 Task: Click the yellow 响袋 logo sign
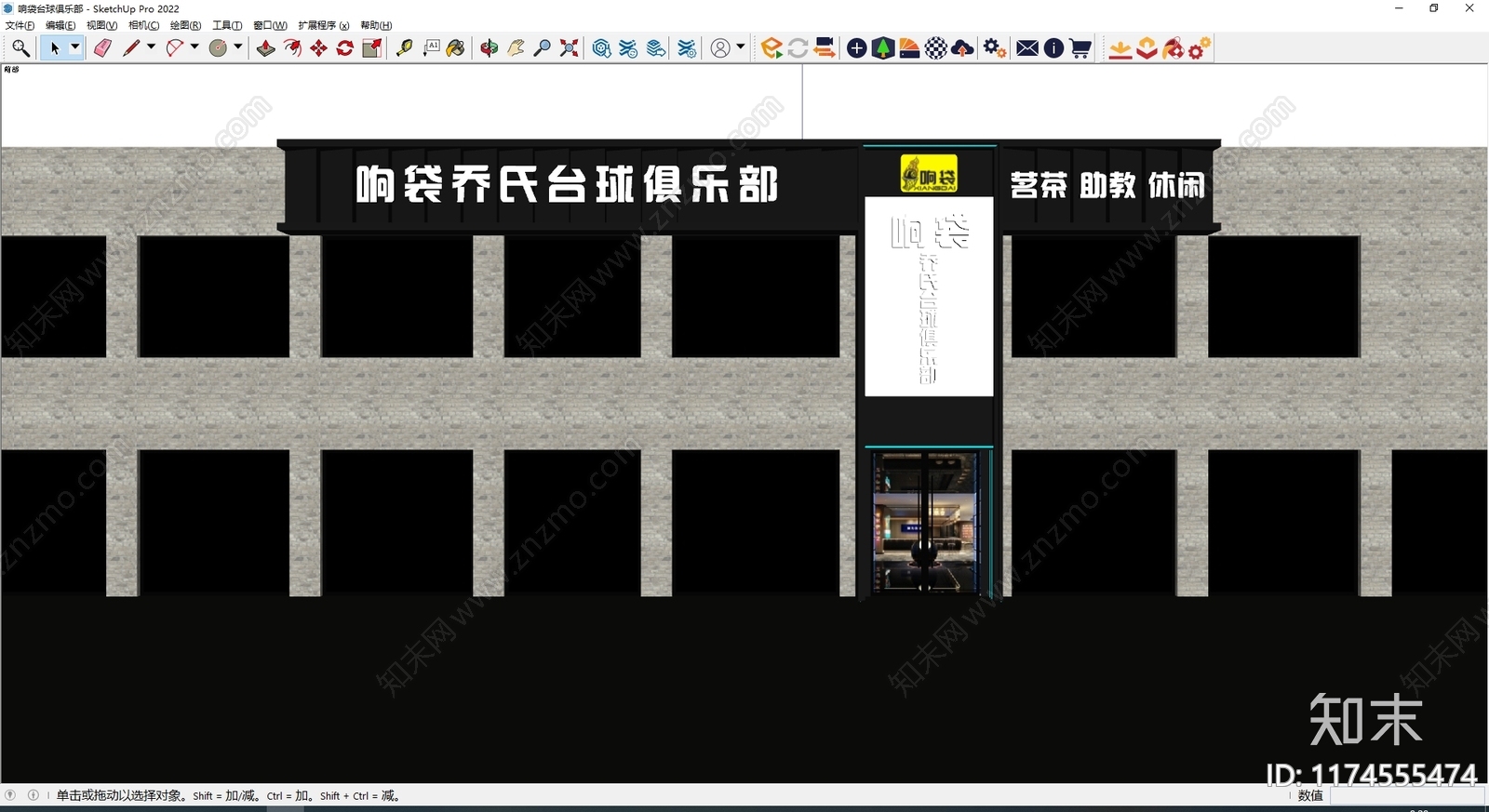(x=929, y=174)
